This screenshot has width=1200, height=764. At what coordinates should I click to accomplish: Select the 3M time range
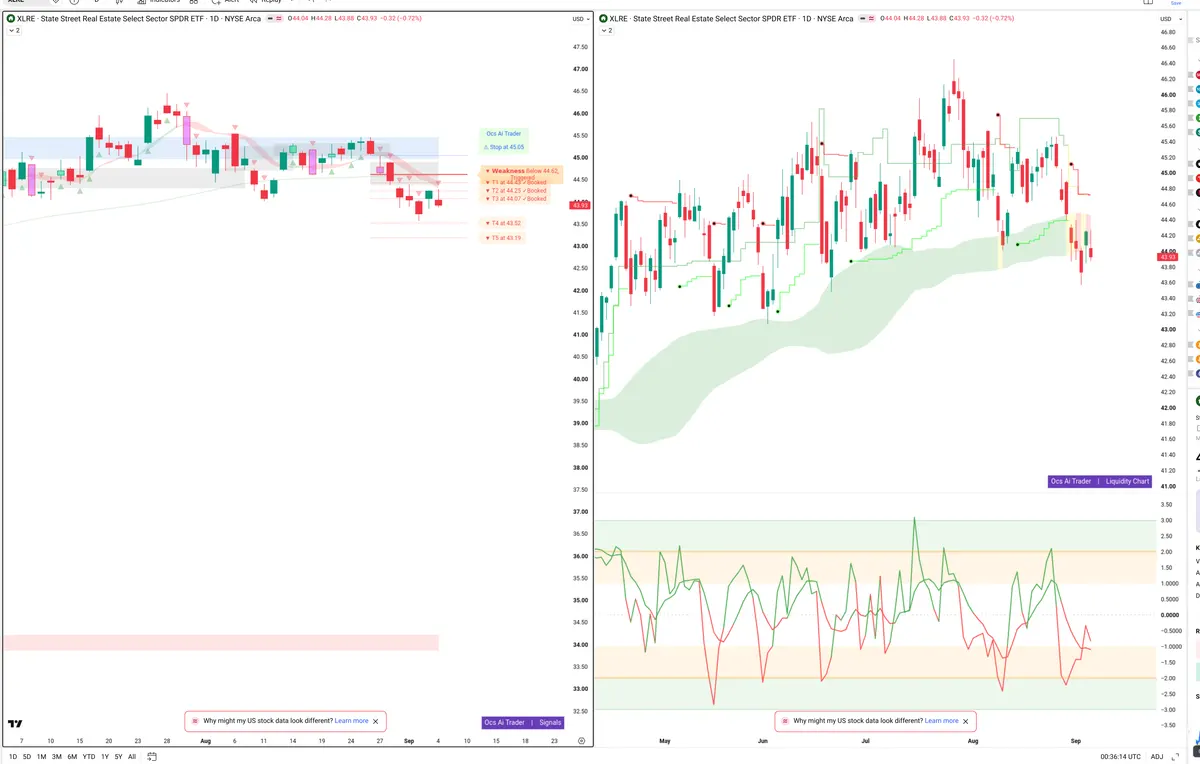click(x=57, y=757)
